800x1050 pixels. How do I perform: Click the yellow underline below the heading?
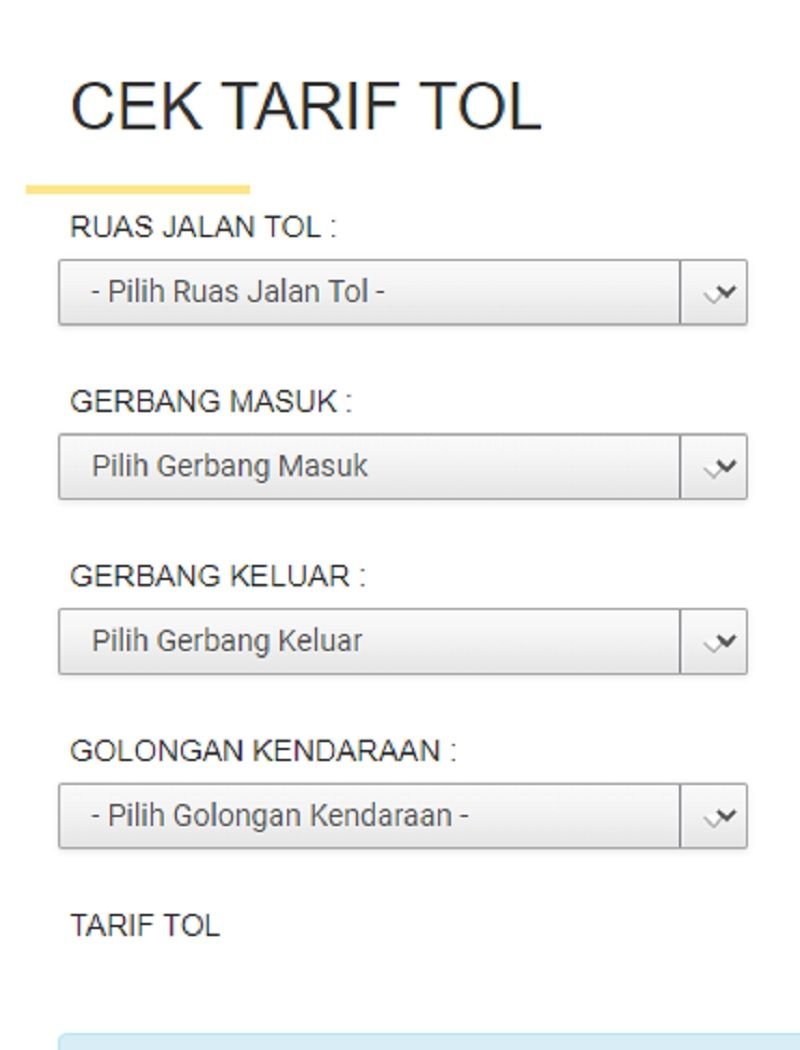click(138, 189)
